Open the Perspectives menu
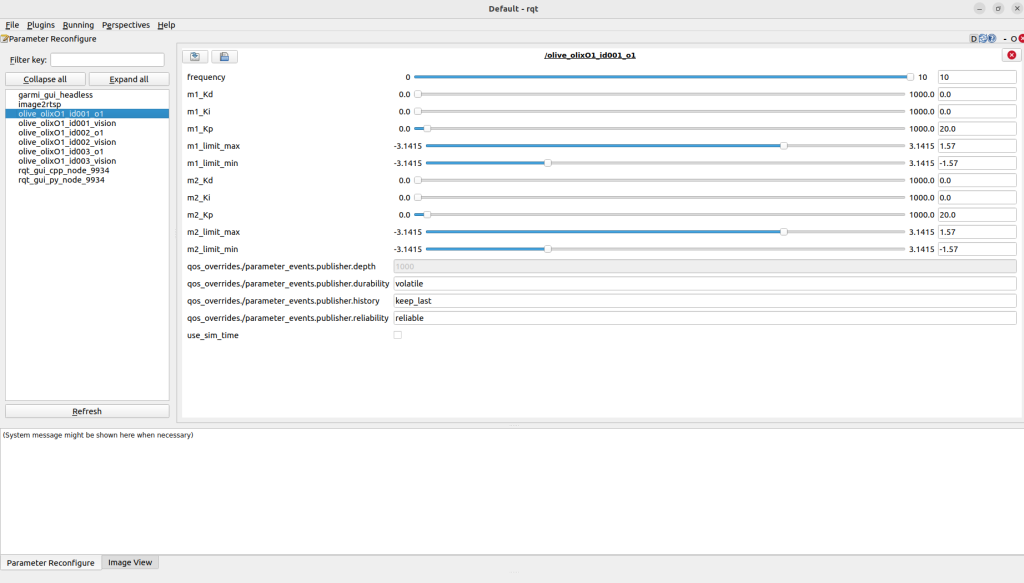The height and width of the screenshot is (583, 1024). coord(126,25)
